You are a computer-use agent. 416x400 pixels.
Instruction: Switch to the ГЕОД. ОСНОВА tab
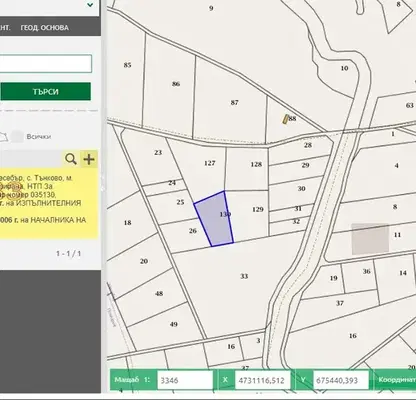(45, 28)
